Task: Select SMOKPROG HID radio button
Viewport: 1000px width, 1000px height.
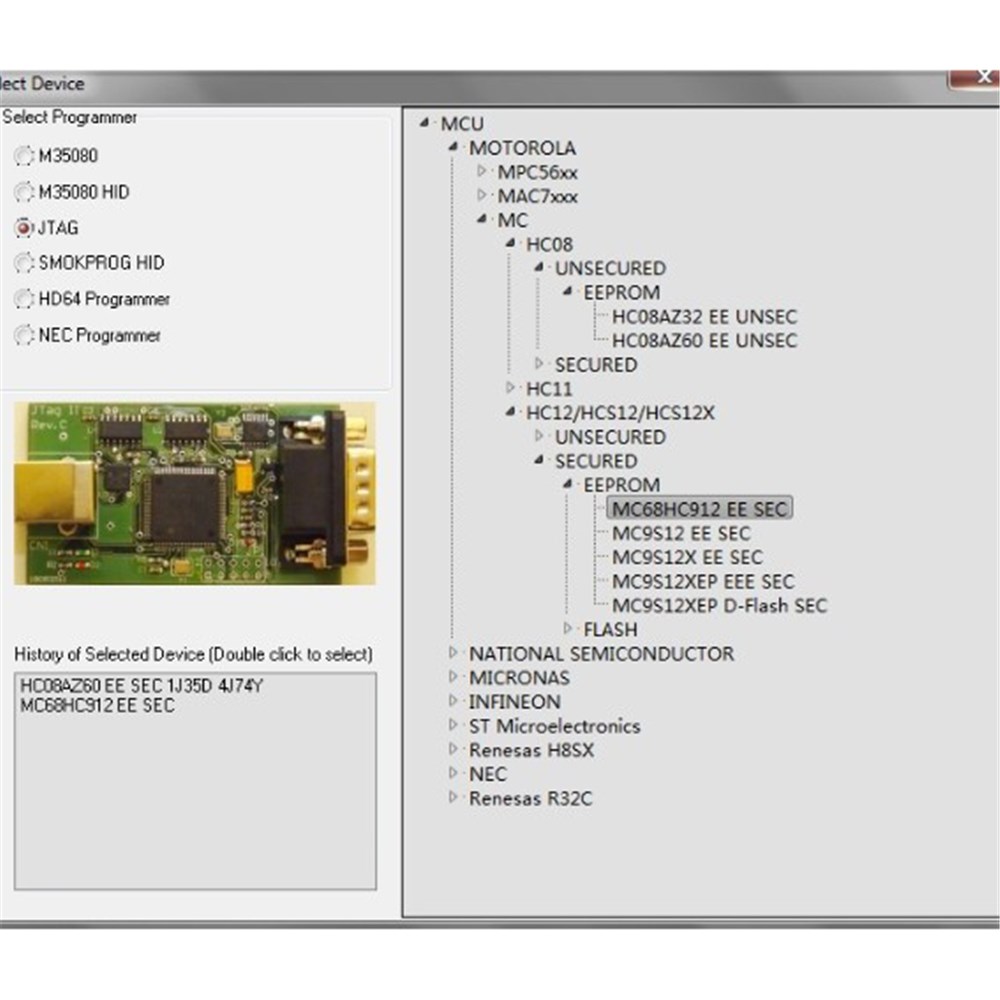Action: [23, 264]
